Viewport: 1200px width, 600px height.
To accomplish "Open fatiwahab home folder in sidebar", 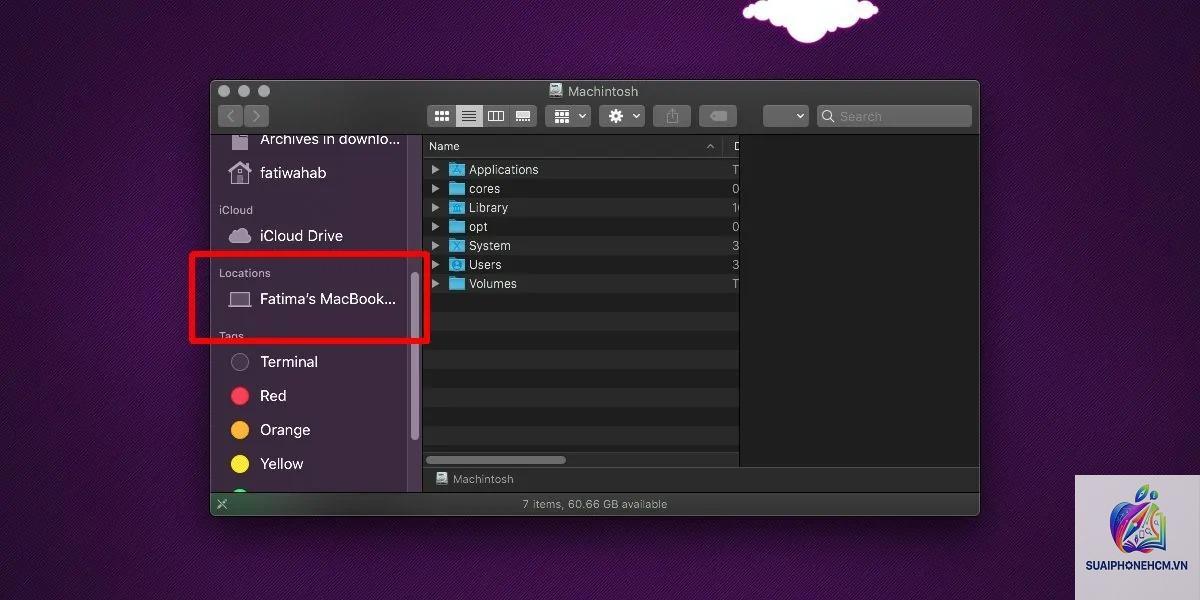I will pos(293,173).
